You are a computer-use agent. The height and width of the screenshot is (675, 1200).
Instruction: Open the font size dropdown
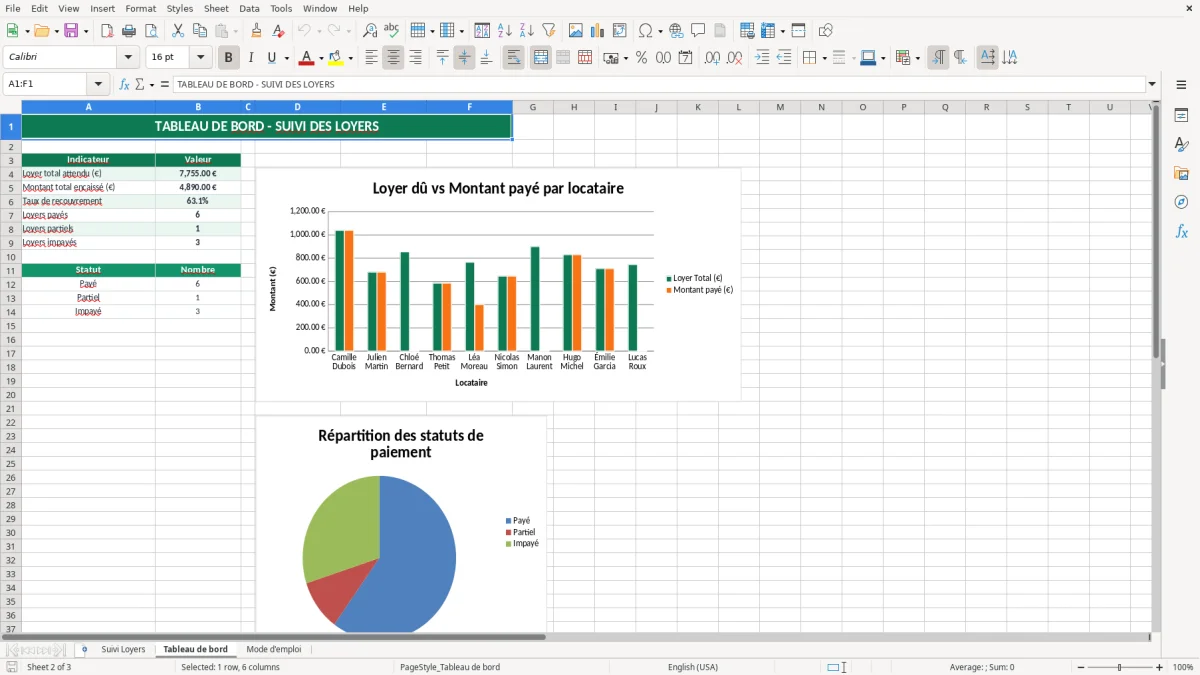[200, 58]
